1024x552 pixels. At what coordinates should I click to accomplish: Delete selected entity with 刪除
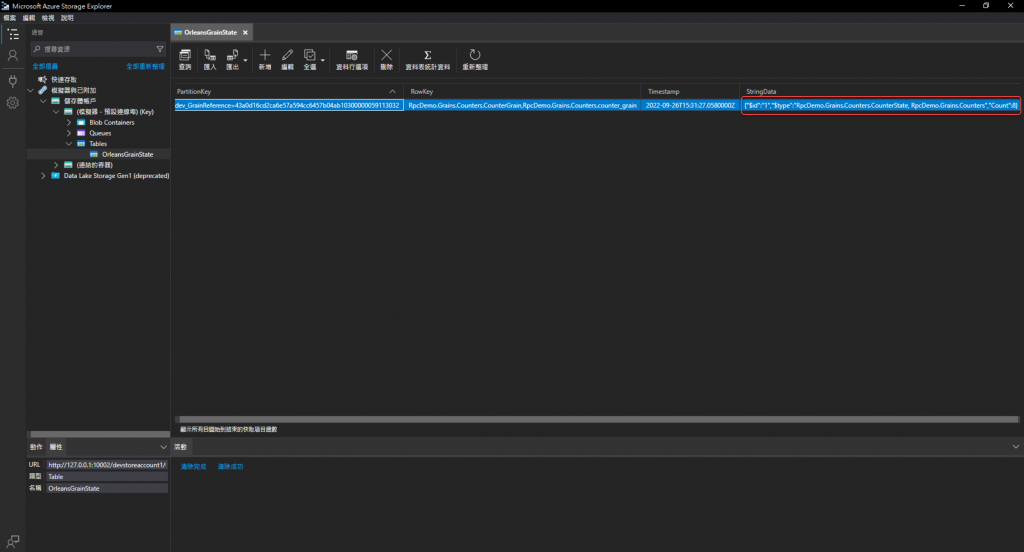[387, 59]
